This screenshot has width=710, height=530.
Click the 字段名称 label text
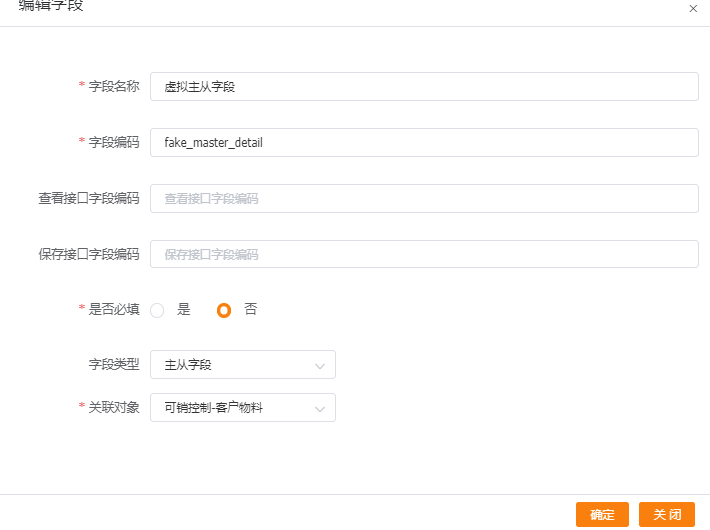(x=114, y=86)
